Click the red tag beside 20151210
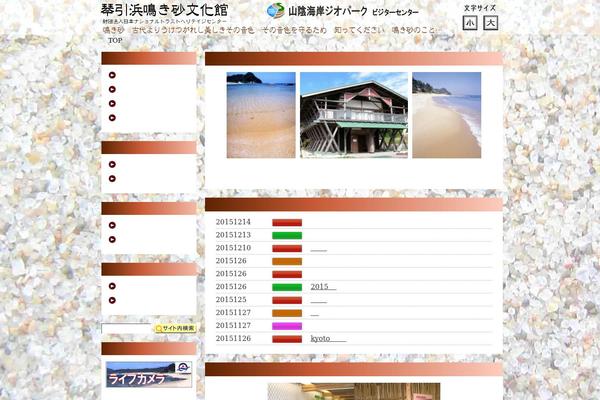 (x=287, y=248)
